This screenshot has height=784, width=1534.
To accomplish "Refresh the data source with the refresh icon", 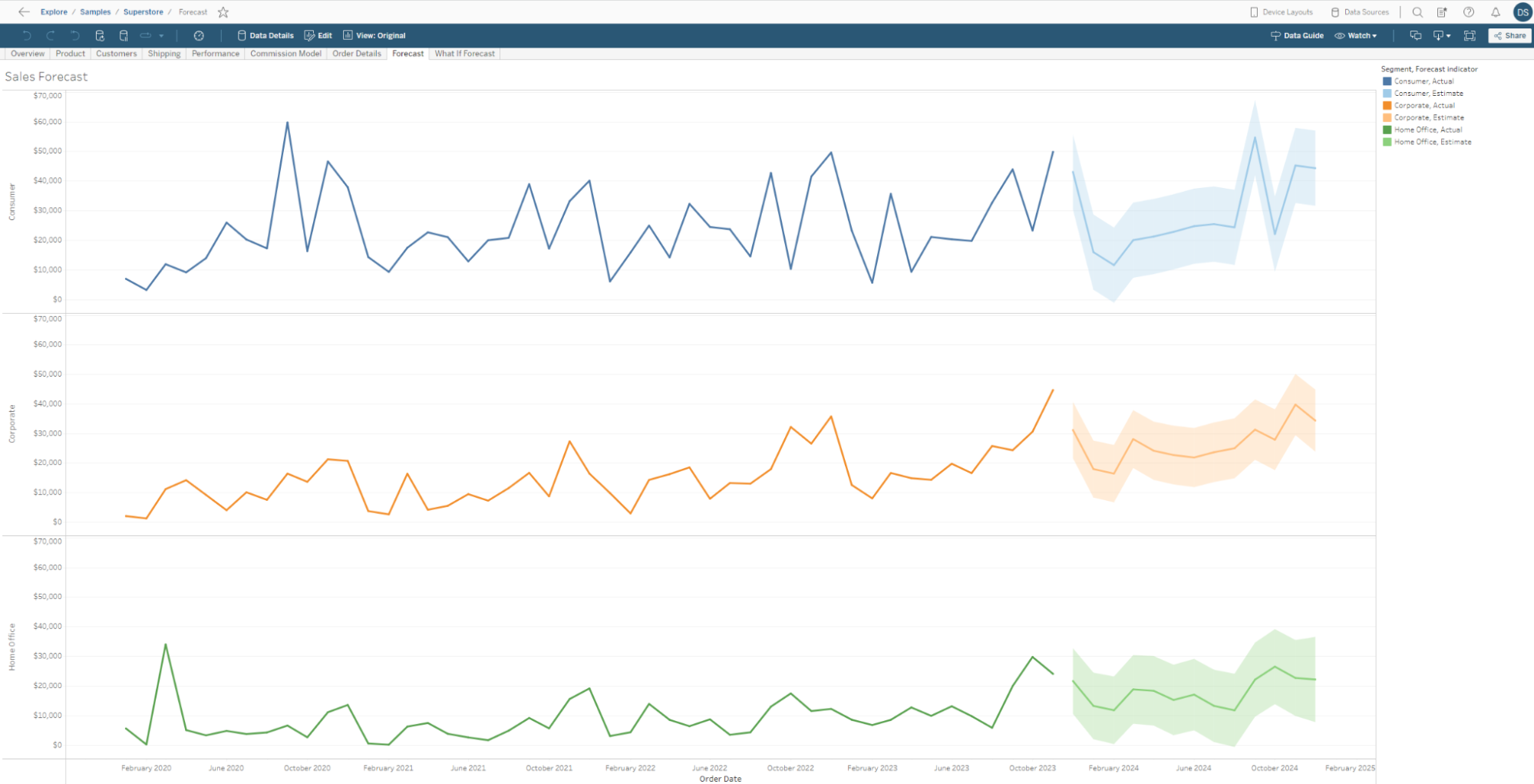I will point(100,35).
